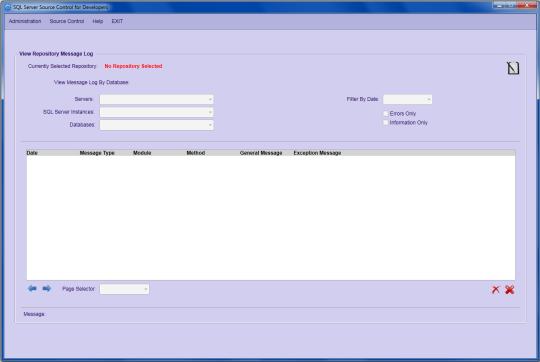Maximize the application window
Viewport: 540px width, 362px height.
(x=511, y=5)
